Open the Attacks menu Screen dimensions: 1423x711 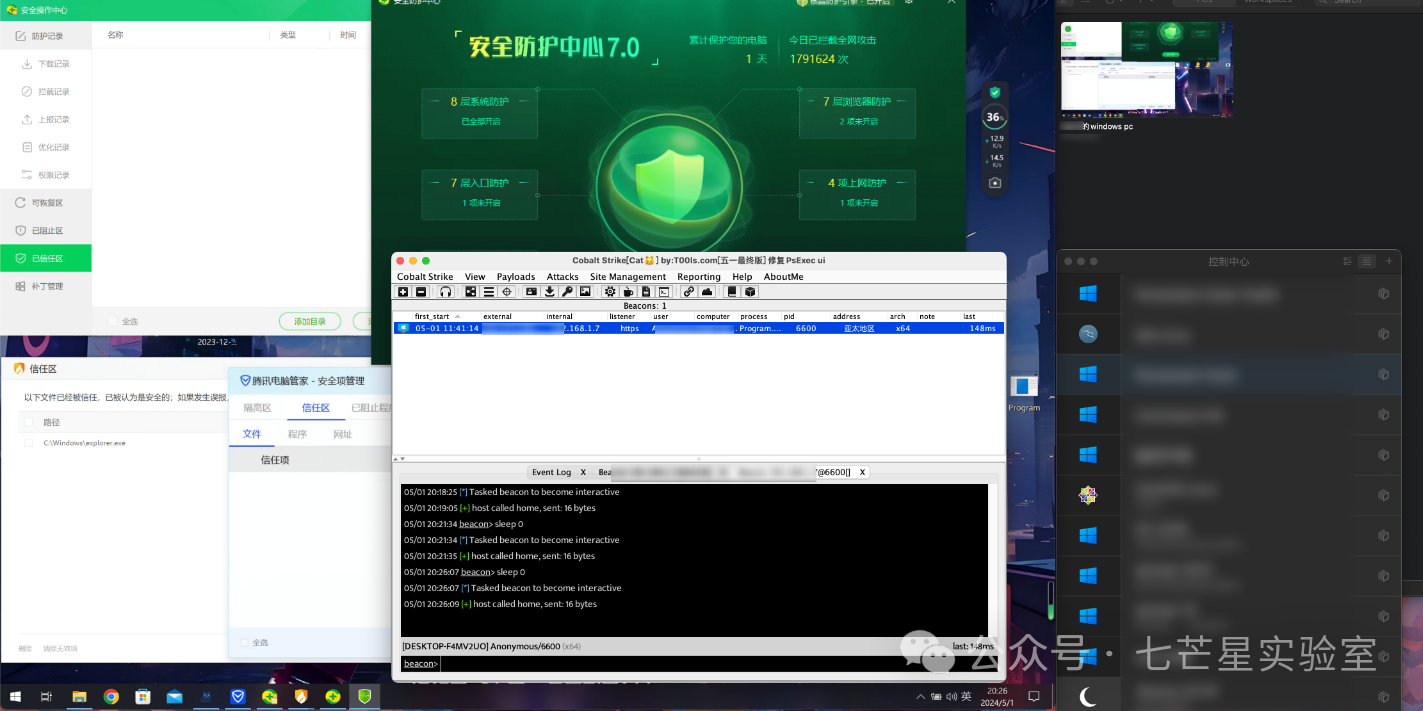(562, 277)
